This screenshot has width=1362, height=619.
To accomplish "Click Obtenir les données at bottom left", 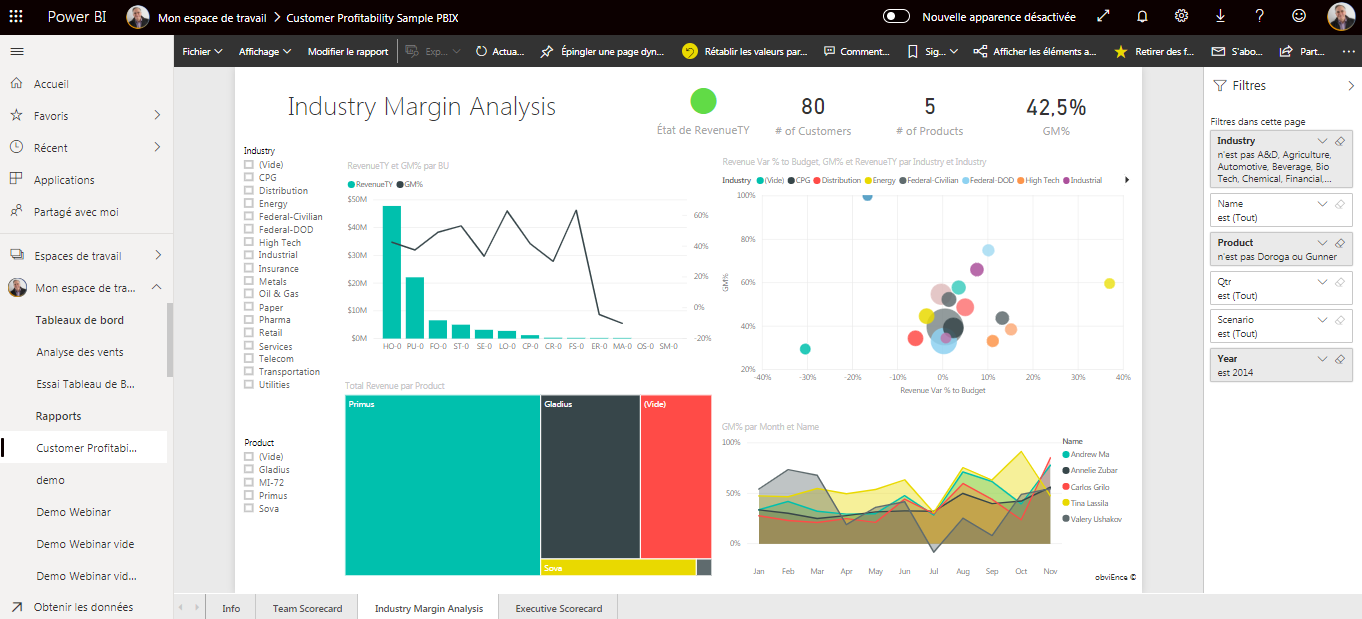I will click(x=81, y=607).
